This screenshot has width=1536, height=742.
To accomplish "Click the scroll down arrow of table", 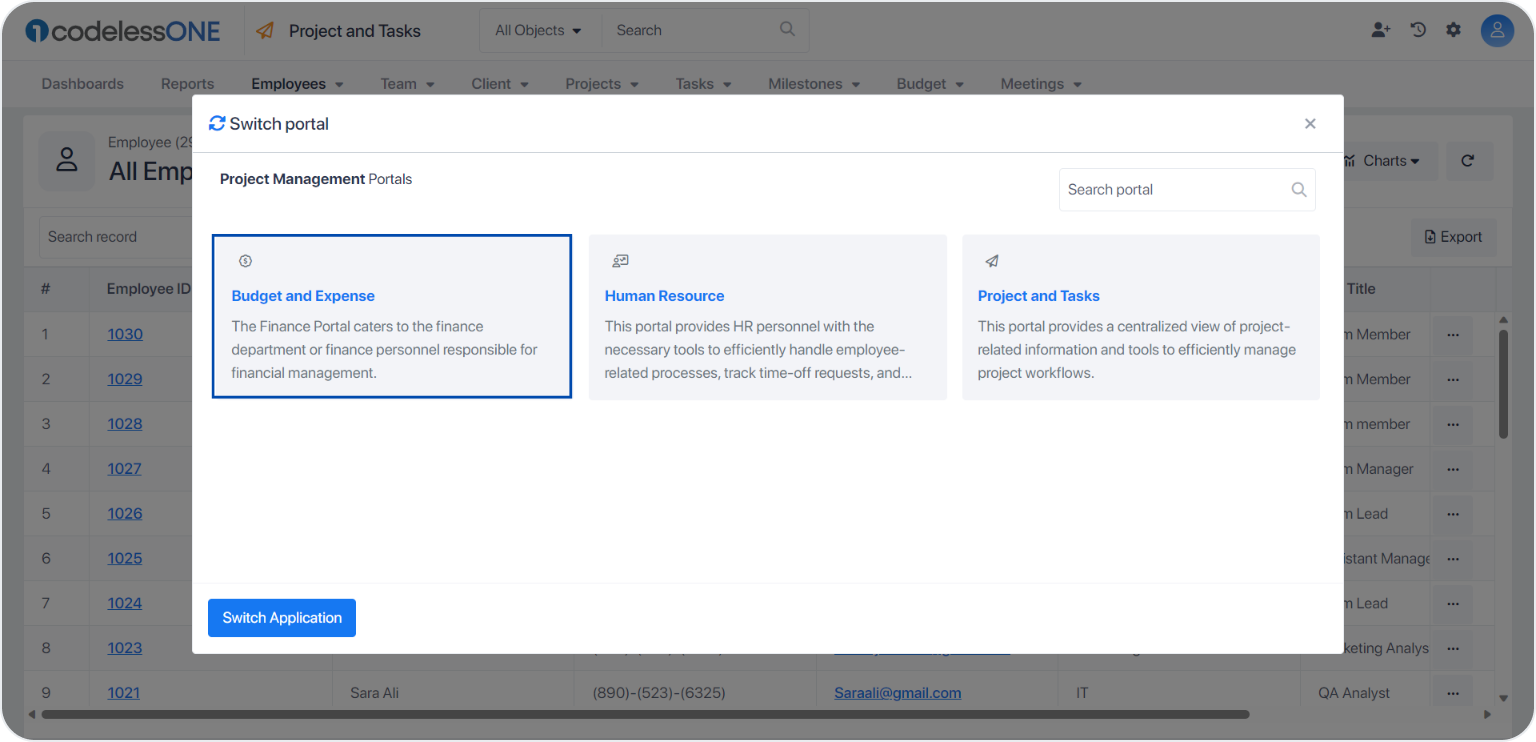I will [x=1503, y=698].
